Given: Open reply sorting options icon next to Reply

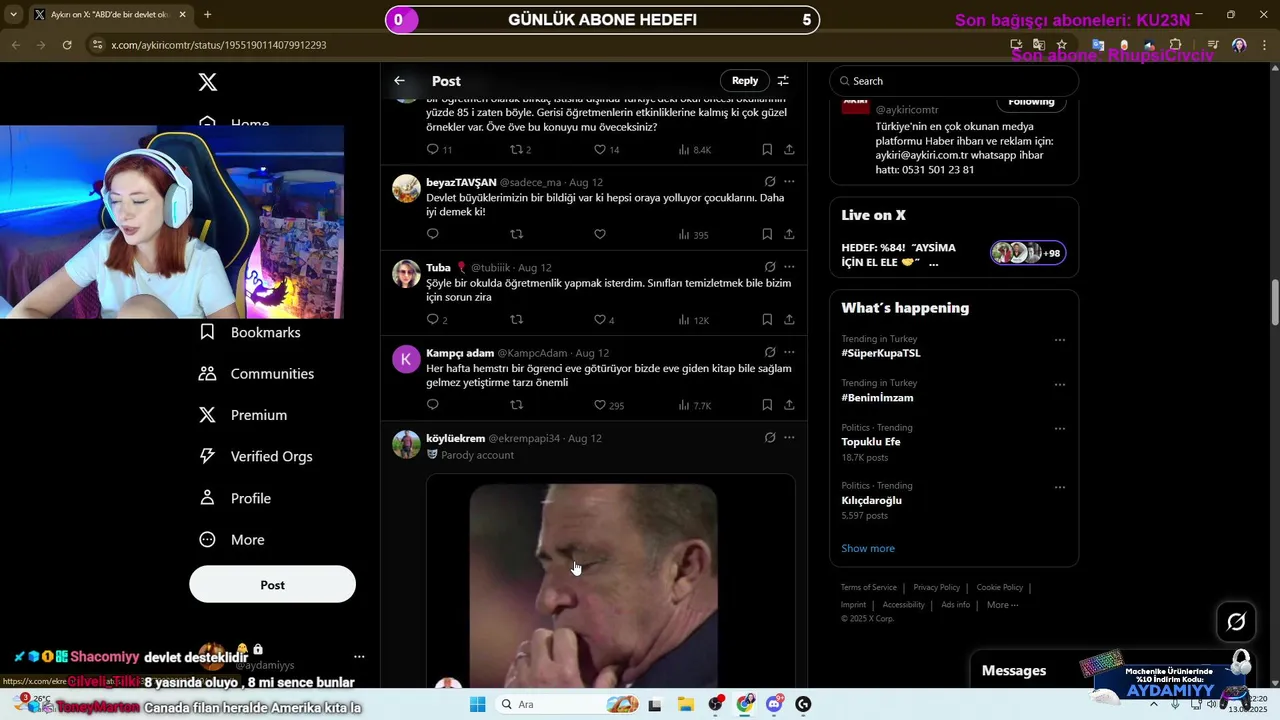Looking at the screenshot, I should 783,81.
